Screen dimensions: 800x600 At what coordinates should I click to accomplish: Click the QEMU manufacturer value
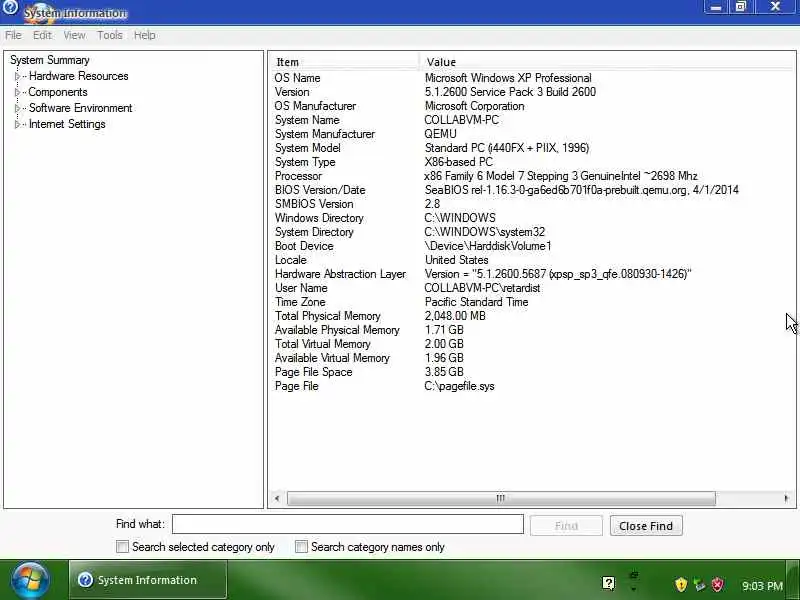coord(440,134)
